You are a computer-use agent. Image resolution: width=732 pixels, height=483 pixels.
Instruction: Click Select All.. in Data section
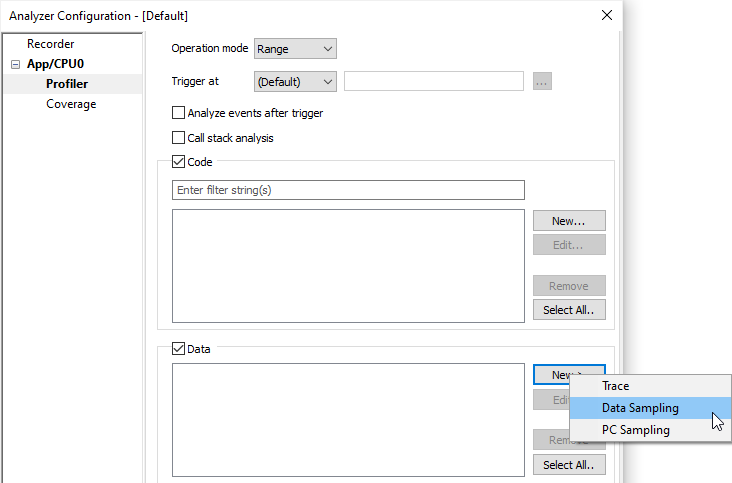click(569, 465)
